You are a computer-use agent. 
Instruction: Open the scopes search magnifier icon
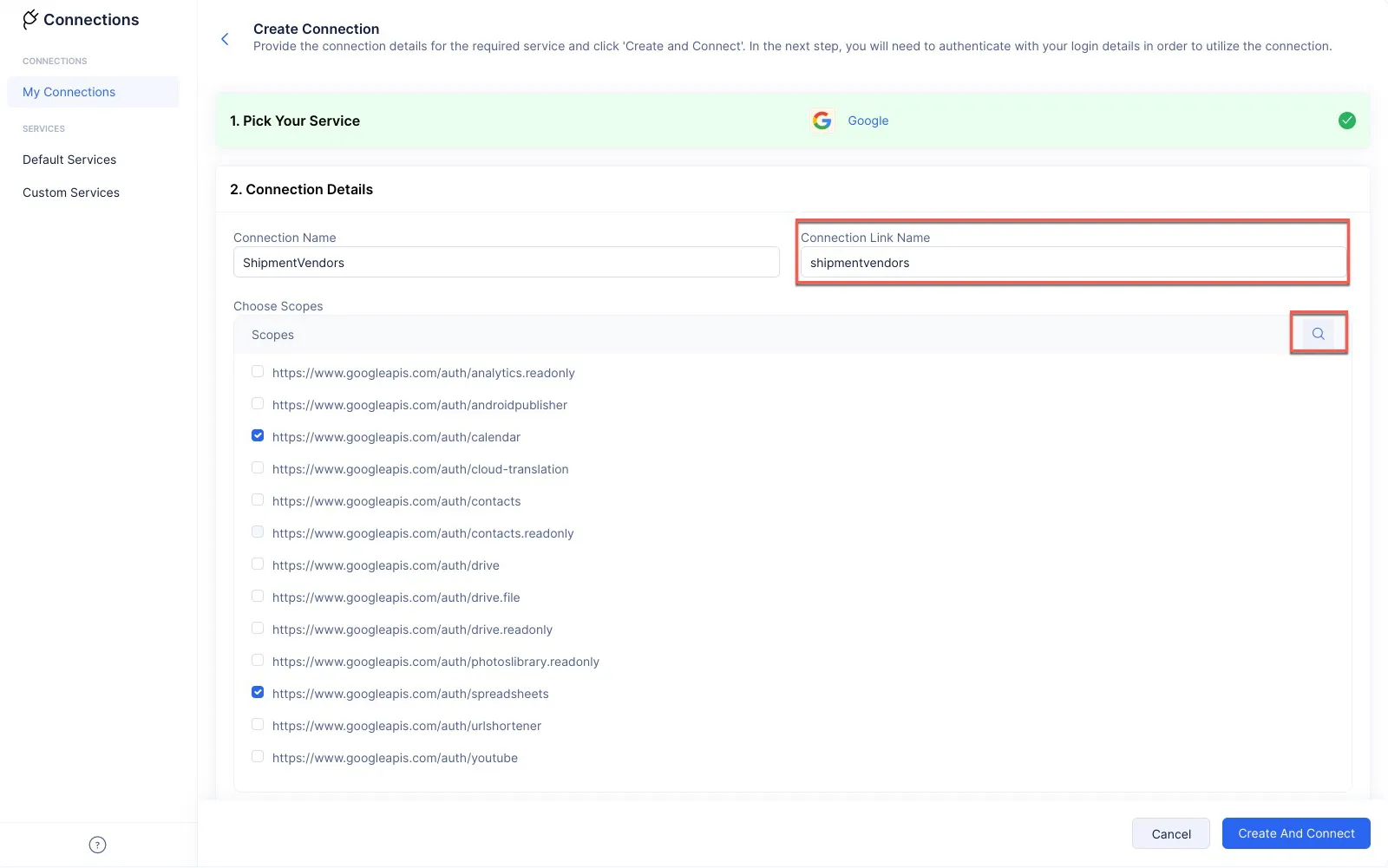tap(1318, 334)
